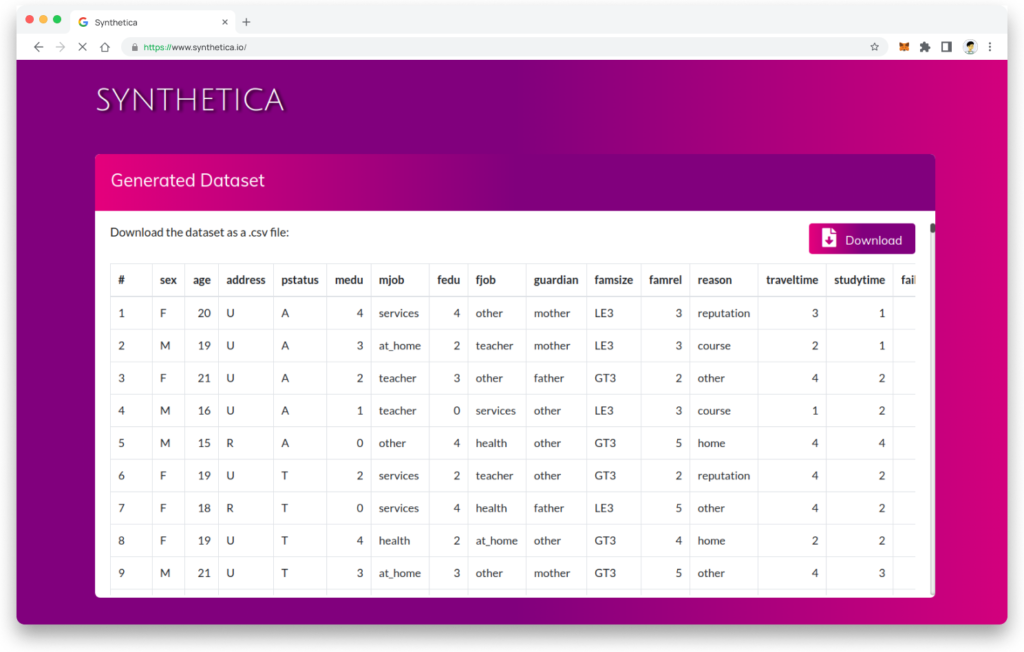Click the 'traveltime' column header
Image resolution: width=1024 pixels, height=652 pixels.
pyautogui.click(x=792, y=280)
